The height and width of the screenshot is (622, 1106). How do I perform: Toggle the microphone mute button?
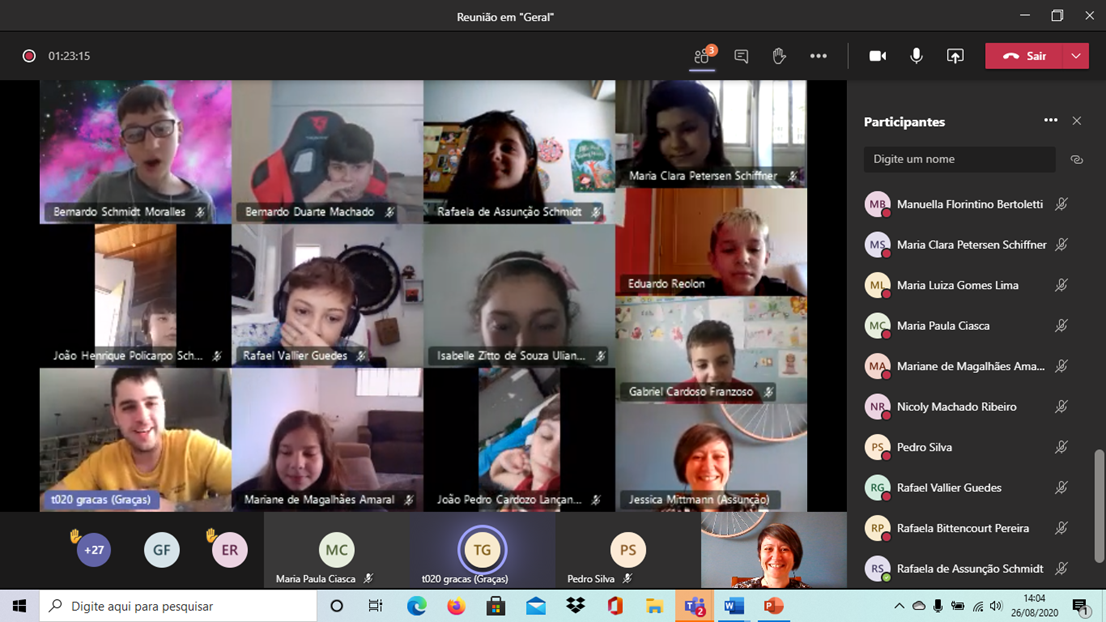(916, 56)
